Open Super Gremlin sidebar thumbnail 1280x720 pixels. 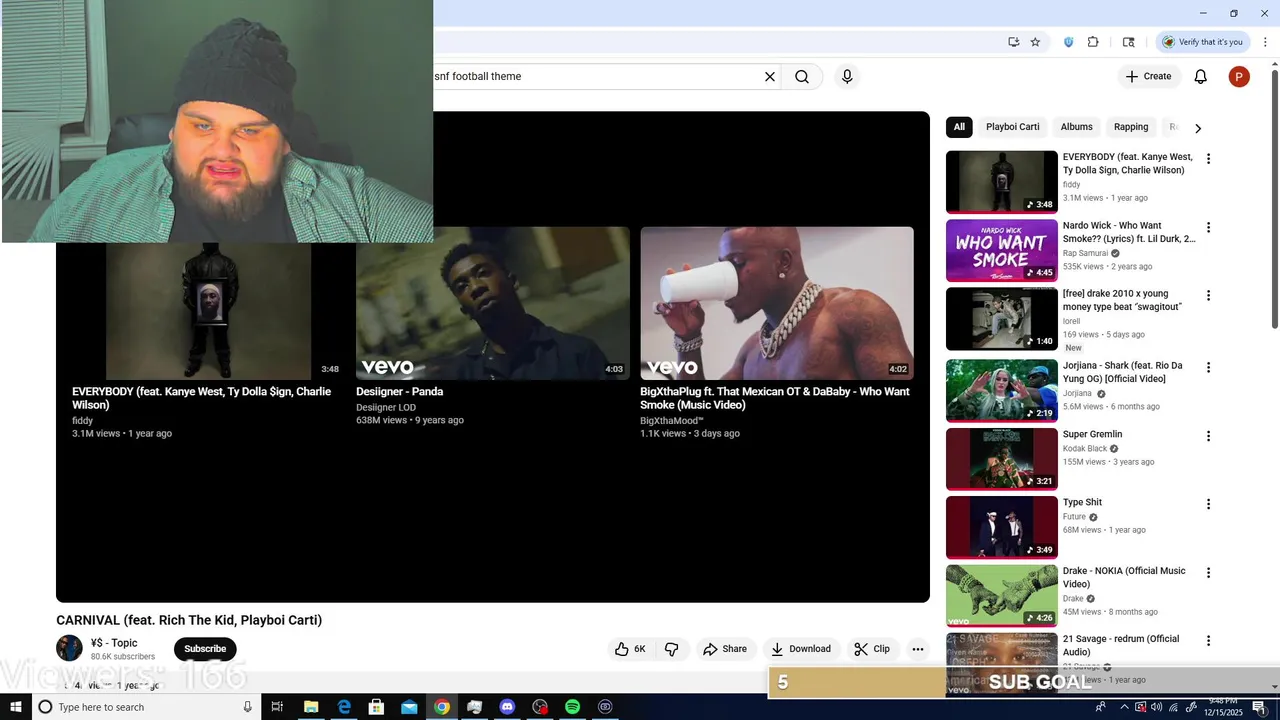[x=1002, y=459]
